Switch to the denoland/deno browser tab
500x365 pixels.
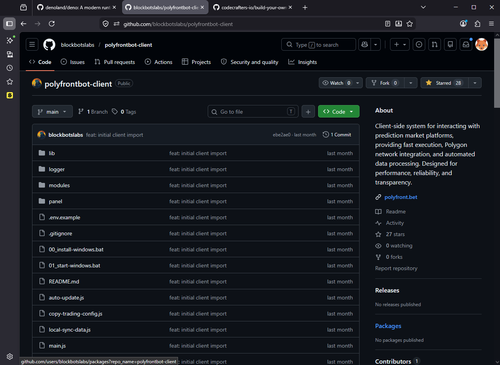click(x=76, y=7)
